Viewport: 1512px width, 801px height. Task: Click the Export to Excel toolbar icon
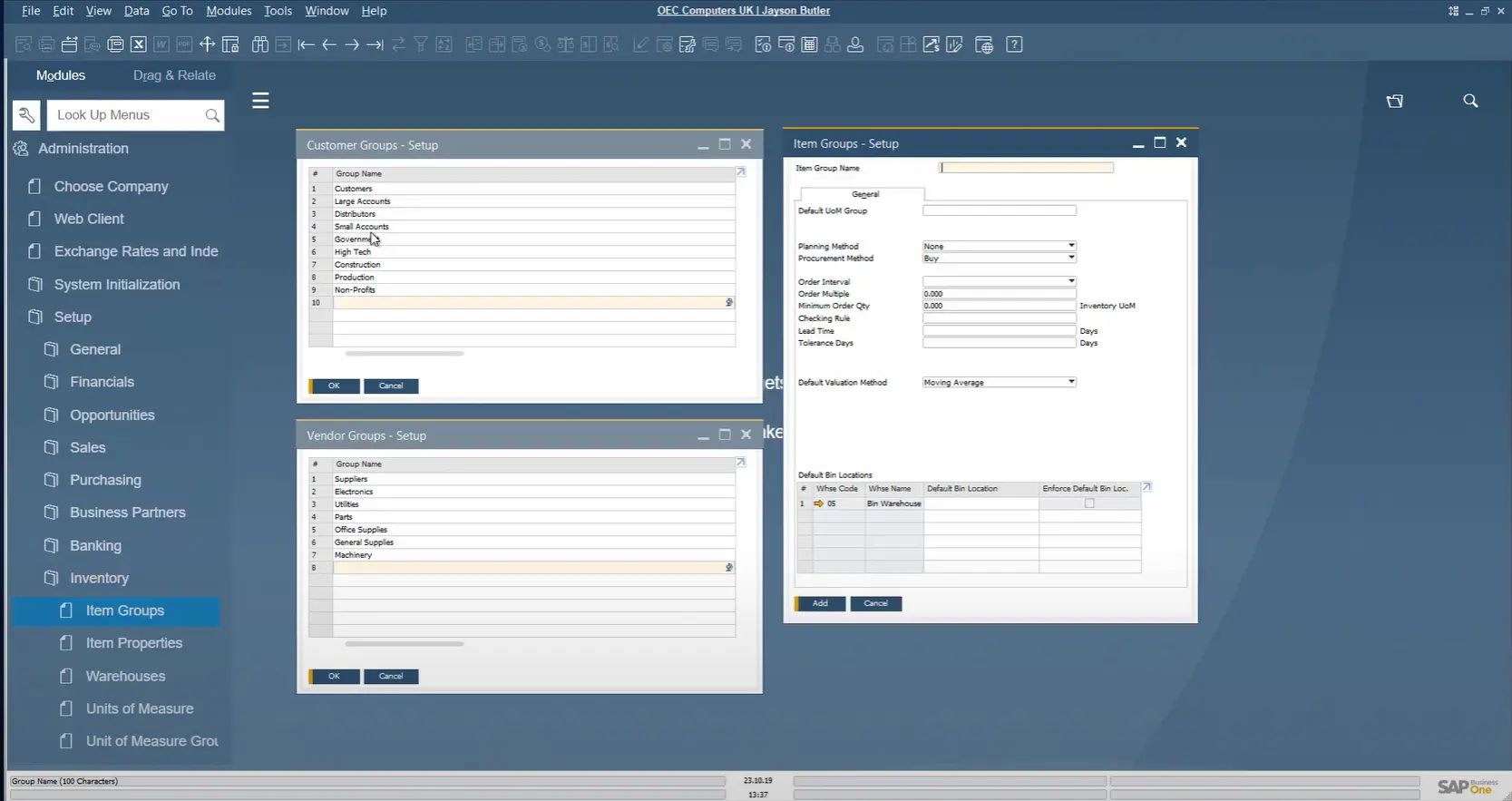[x=138, y=44]
